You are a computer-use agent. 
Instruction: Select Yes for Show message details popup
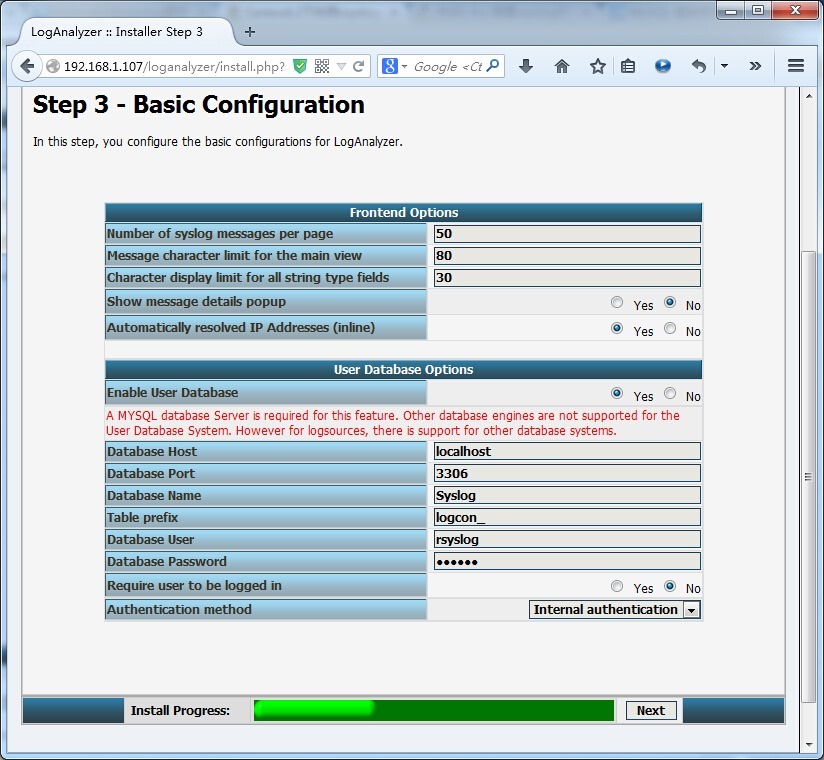[x=617, y=302]
